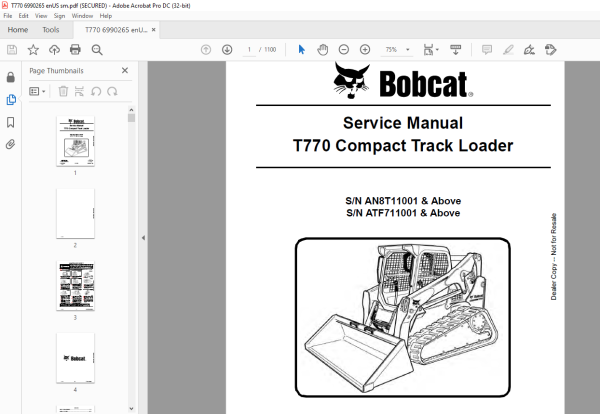This screenshot has height=414, width=600.
Task: Click the Save file icon
Action: (x=12, y=50)
